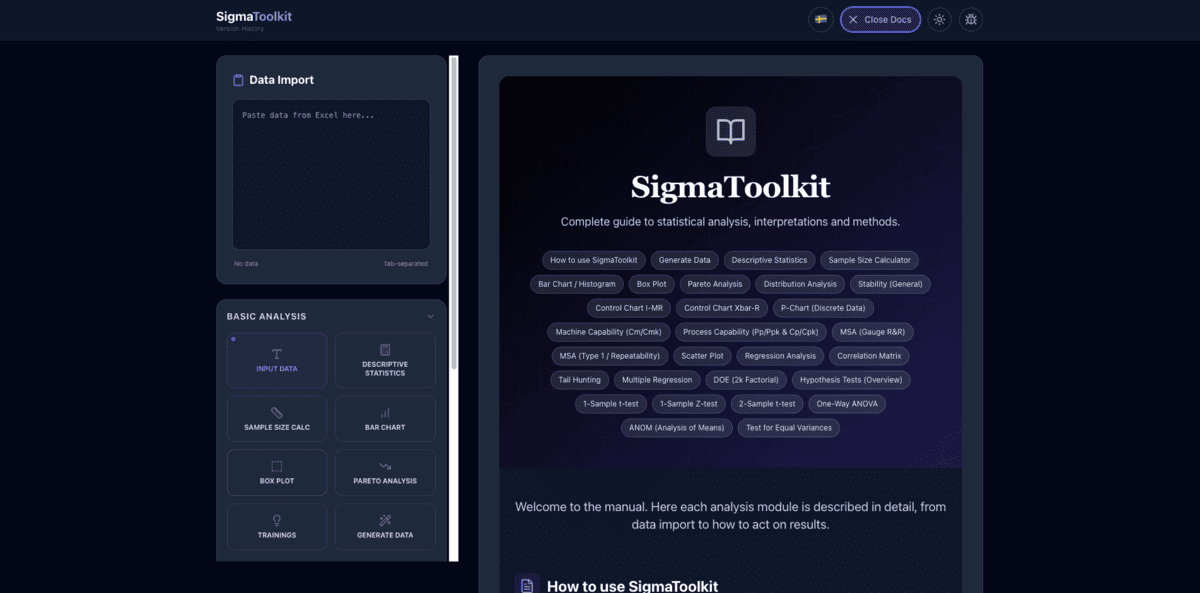This screenshot has width=1200, height=593.
Task: Jump to Regression Analysis chip
Action: coord(781,356)
